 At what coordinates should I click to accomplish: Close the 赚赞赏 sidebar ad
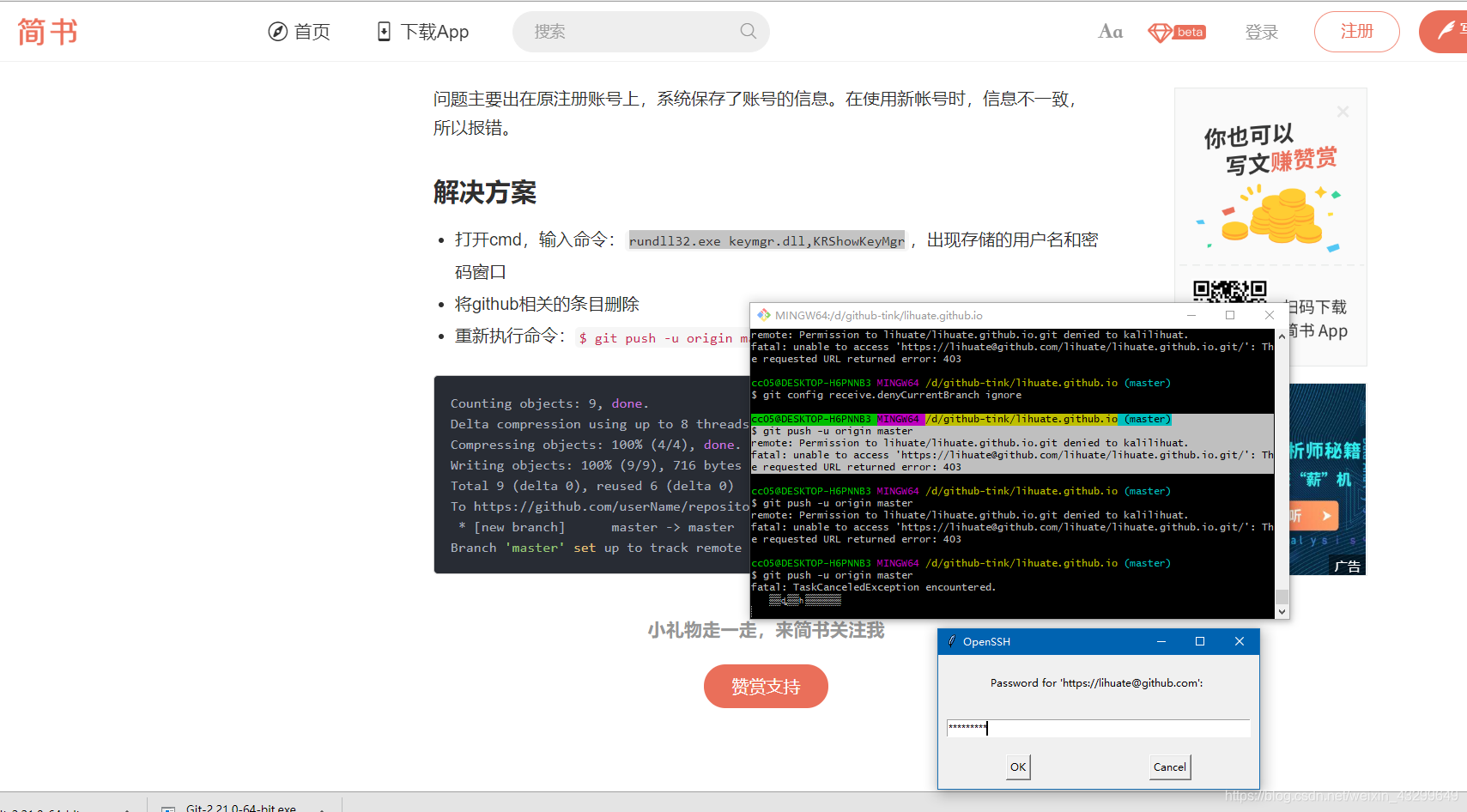1343,112
